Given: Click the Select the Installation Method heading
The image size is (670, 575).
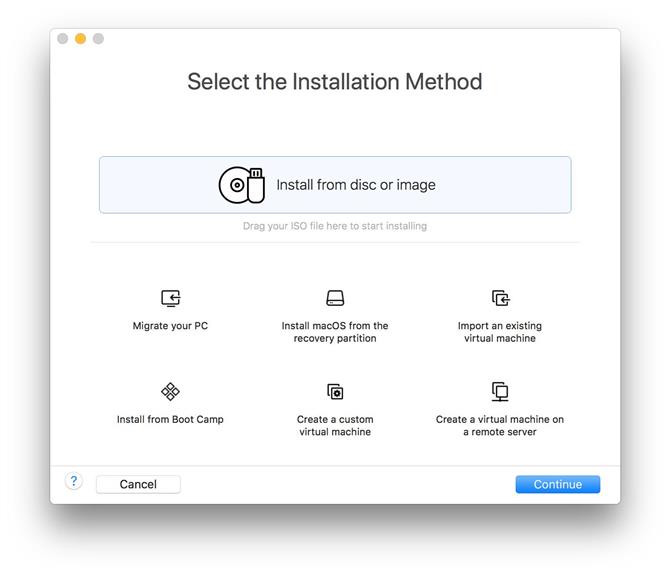Looking at the screenshot, I should click(335, 82).
